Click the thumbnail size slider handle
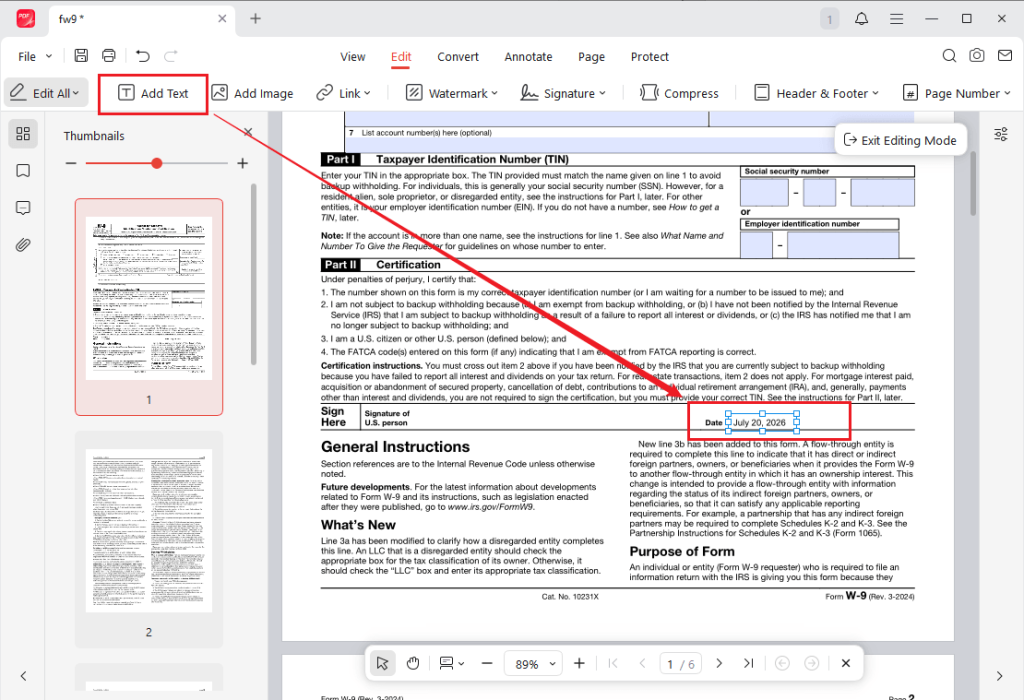This screenshot has width=1024, height=700. pos(157,163)
